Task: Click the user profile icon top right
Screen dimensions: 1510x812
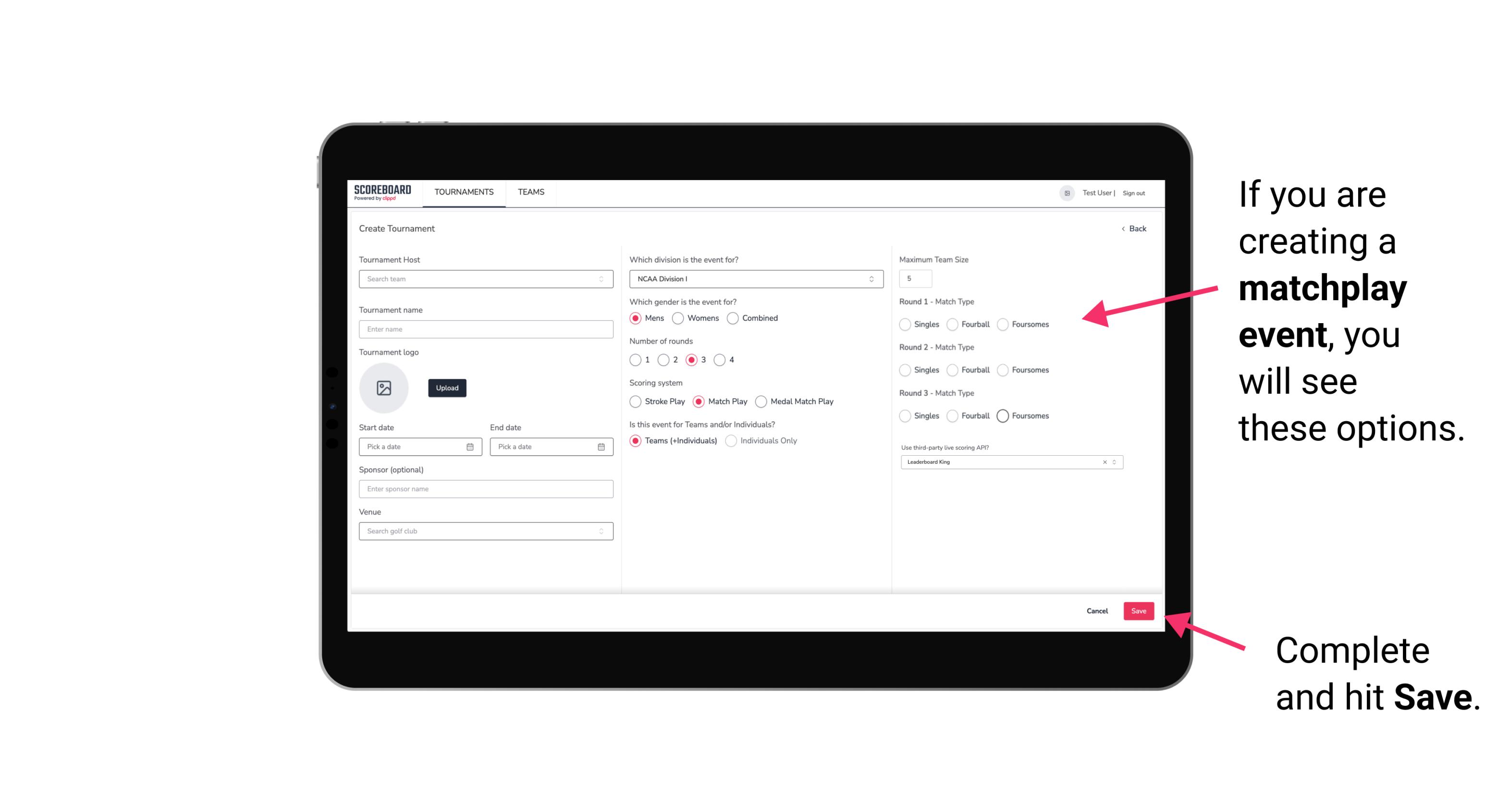Action: pos(1065,192)
